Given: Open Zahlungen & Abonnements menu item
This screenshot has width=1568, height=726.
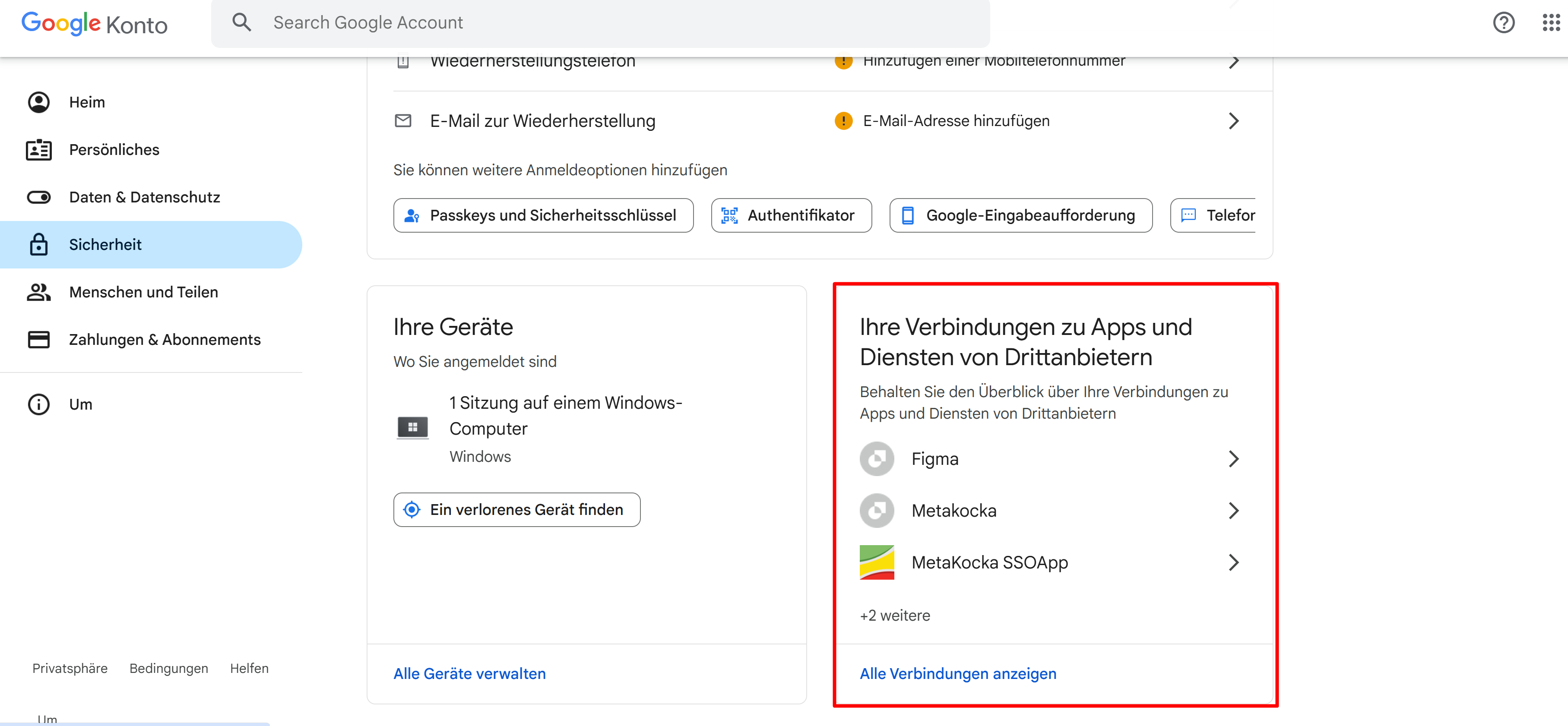Looking at the screenshot, I should click(x=165, y=340).
